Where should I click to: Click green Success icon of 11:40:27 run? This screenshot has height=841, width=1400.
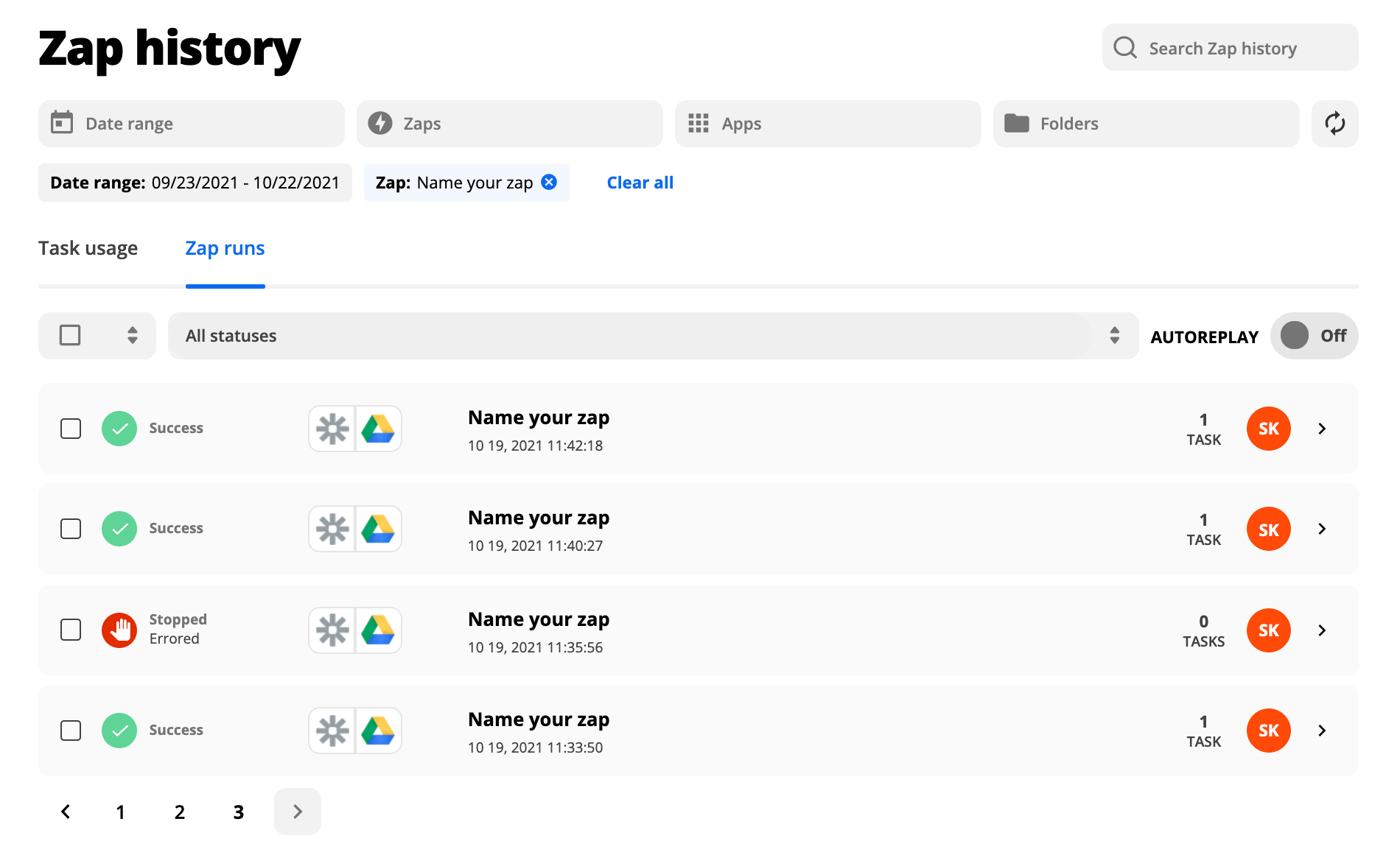(119, 529)
